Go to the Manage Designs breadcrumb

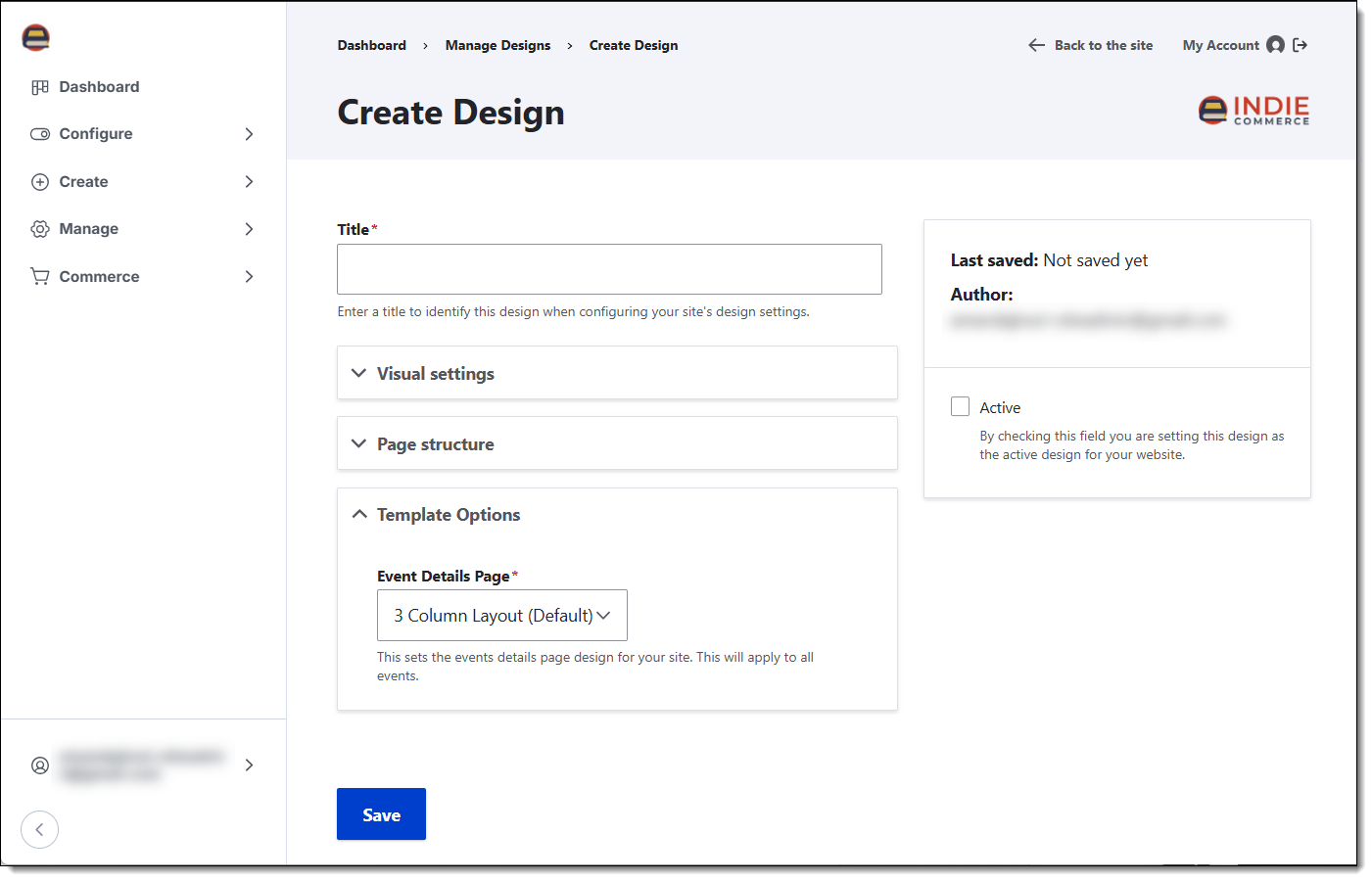(x=497, y=45)
